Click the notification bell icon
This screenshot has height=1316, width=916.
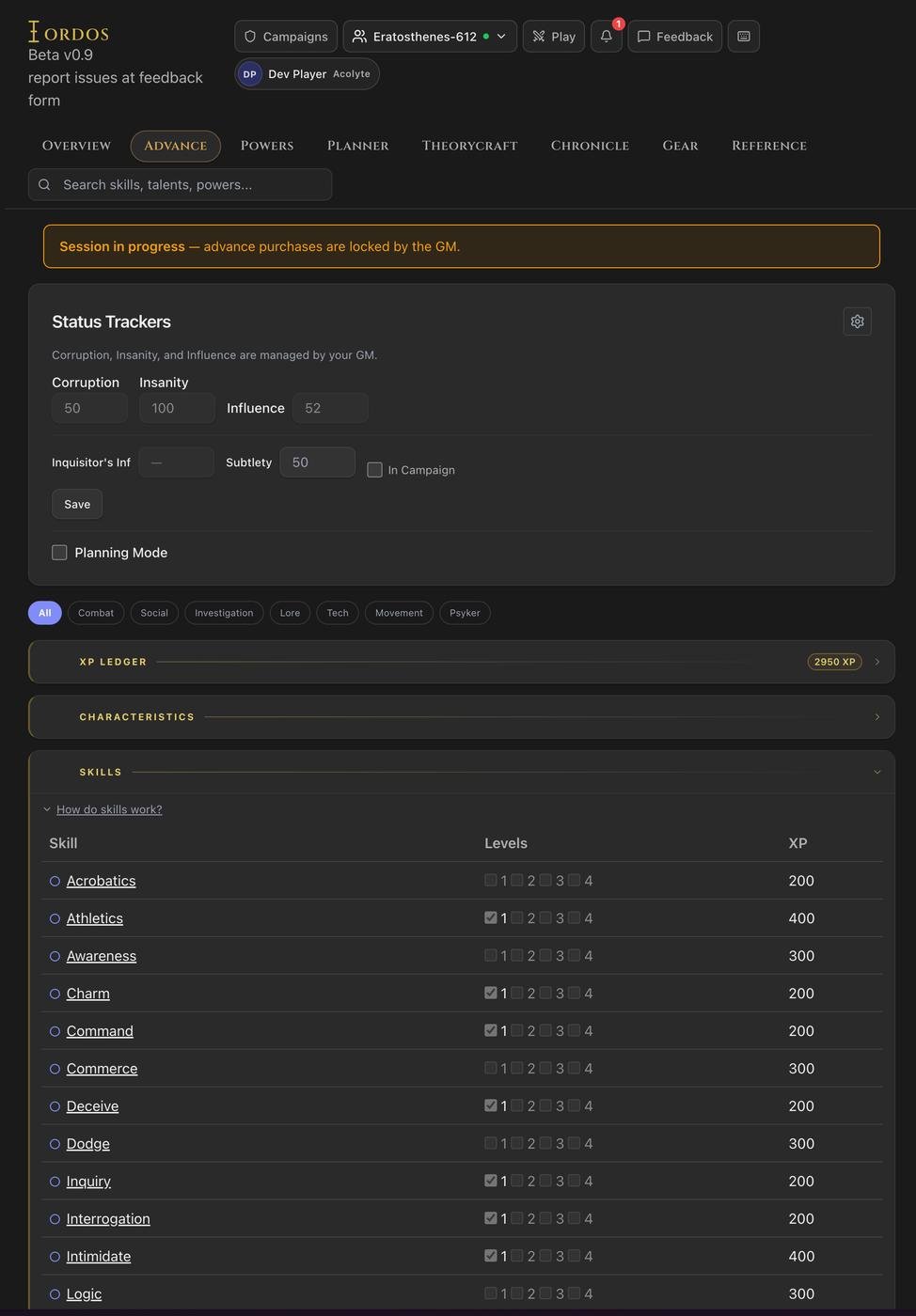tap(607, 37)
